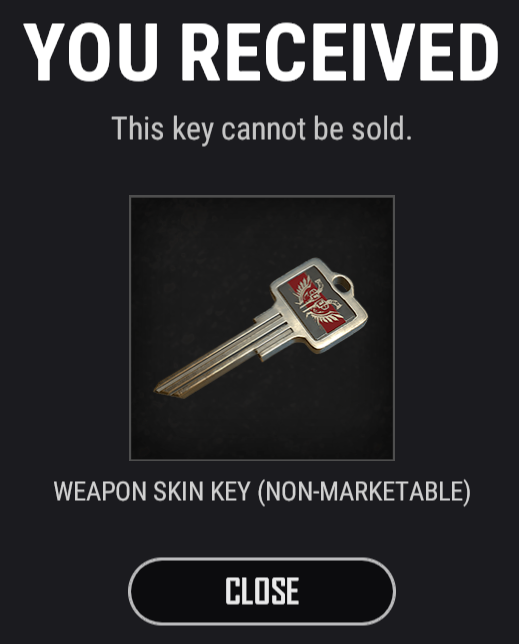The height and width of the screenshot is (644, 519).
Task: Click the "This key cannot be sold." notice
Action: [x=262, y=129]
